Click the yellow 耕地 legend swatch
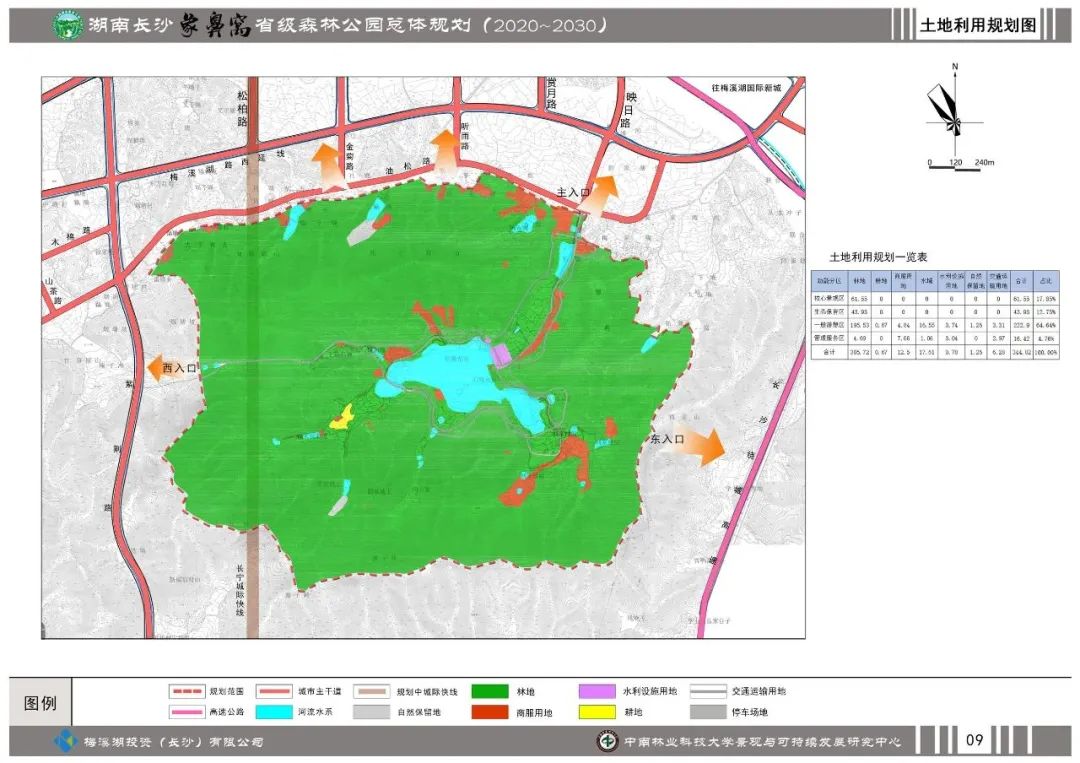 [x=602, y=713]
